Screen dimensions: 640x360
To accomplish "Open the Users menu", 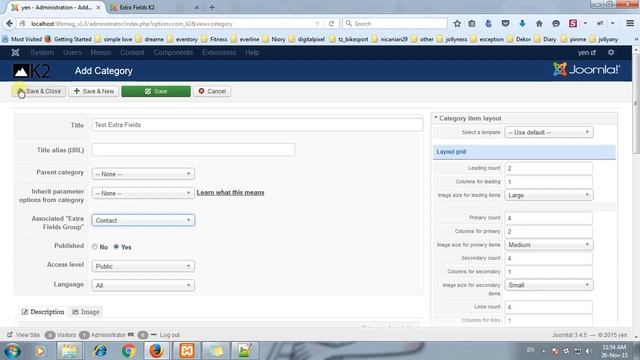I will coord(72,52).
